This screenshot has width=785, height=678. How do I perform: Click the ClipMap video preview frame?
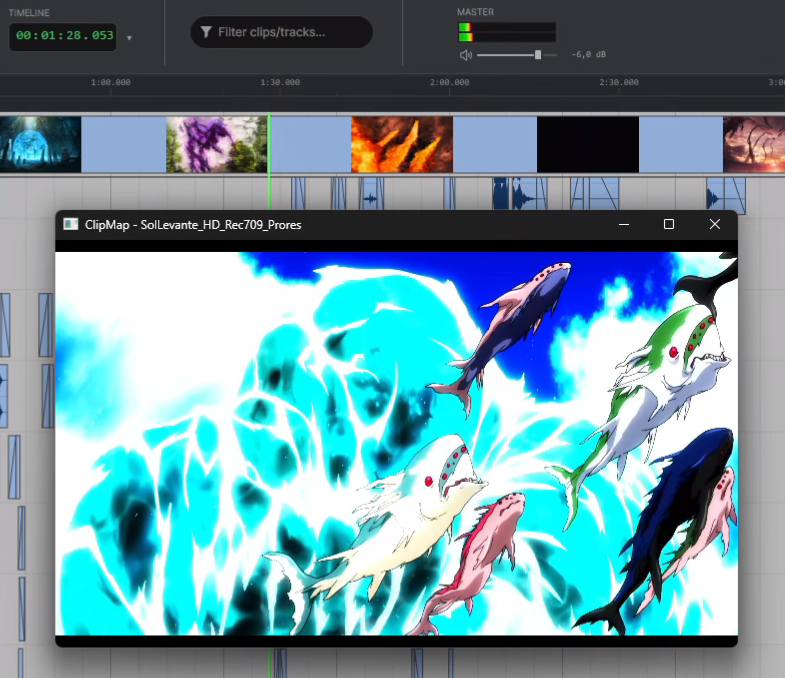396,444
